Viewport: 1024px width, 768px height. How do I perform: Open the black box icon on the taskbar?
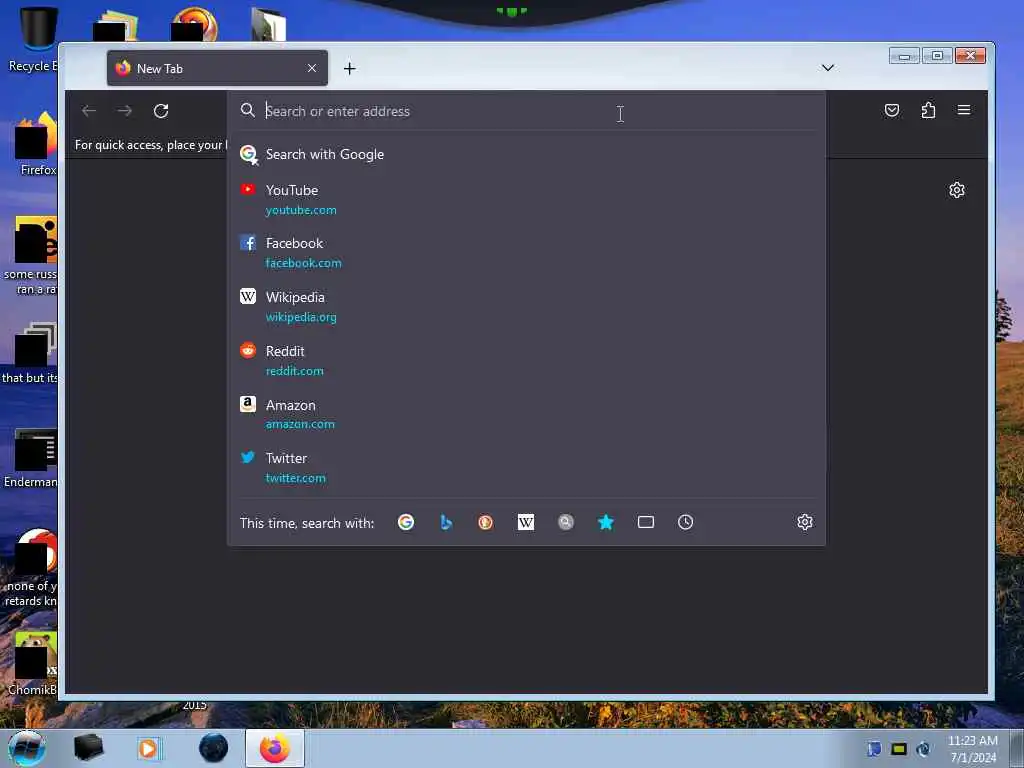tap(88, 748)
